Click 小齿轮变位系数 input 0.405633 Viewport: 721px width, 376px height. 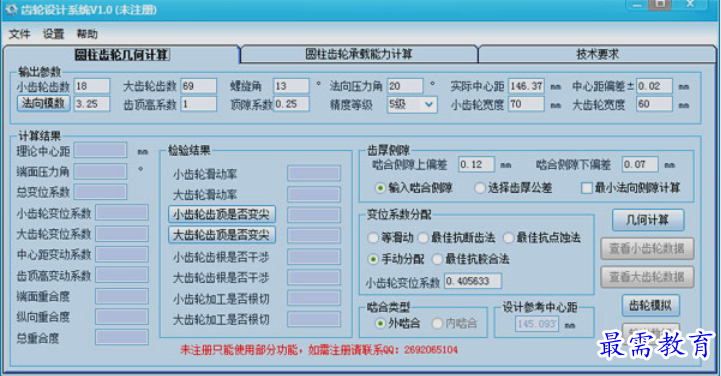point(473,281)
